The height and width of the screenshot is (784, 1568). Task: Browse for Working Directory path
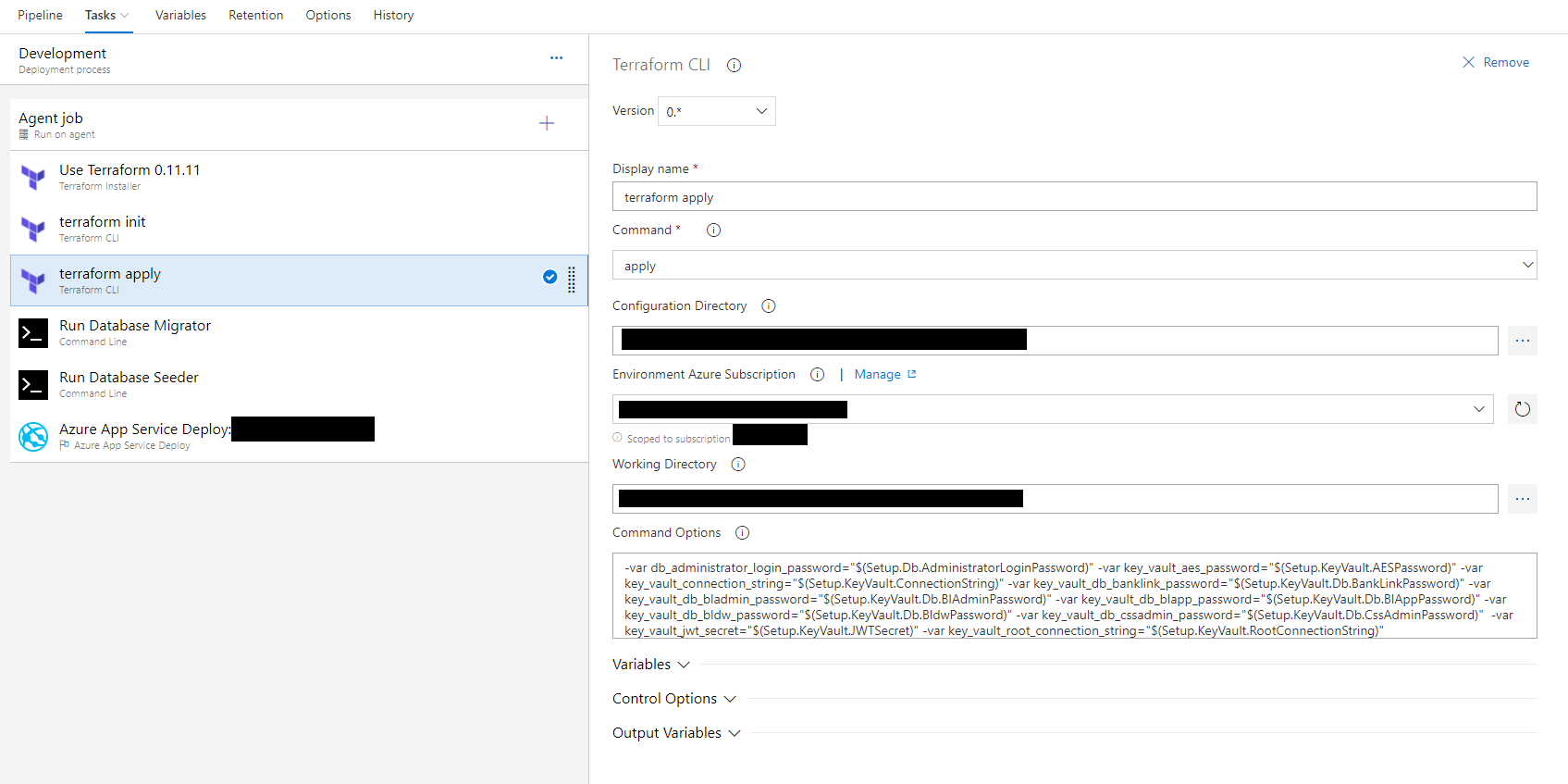(1522, 499)
